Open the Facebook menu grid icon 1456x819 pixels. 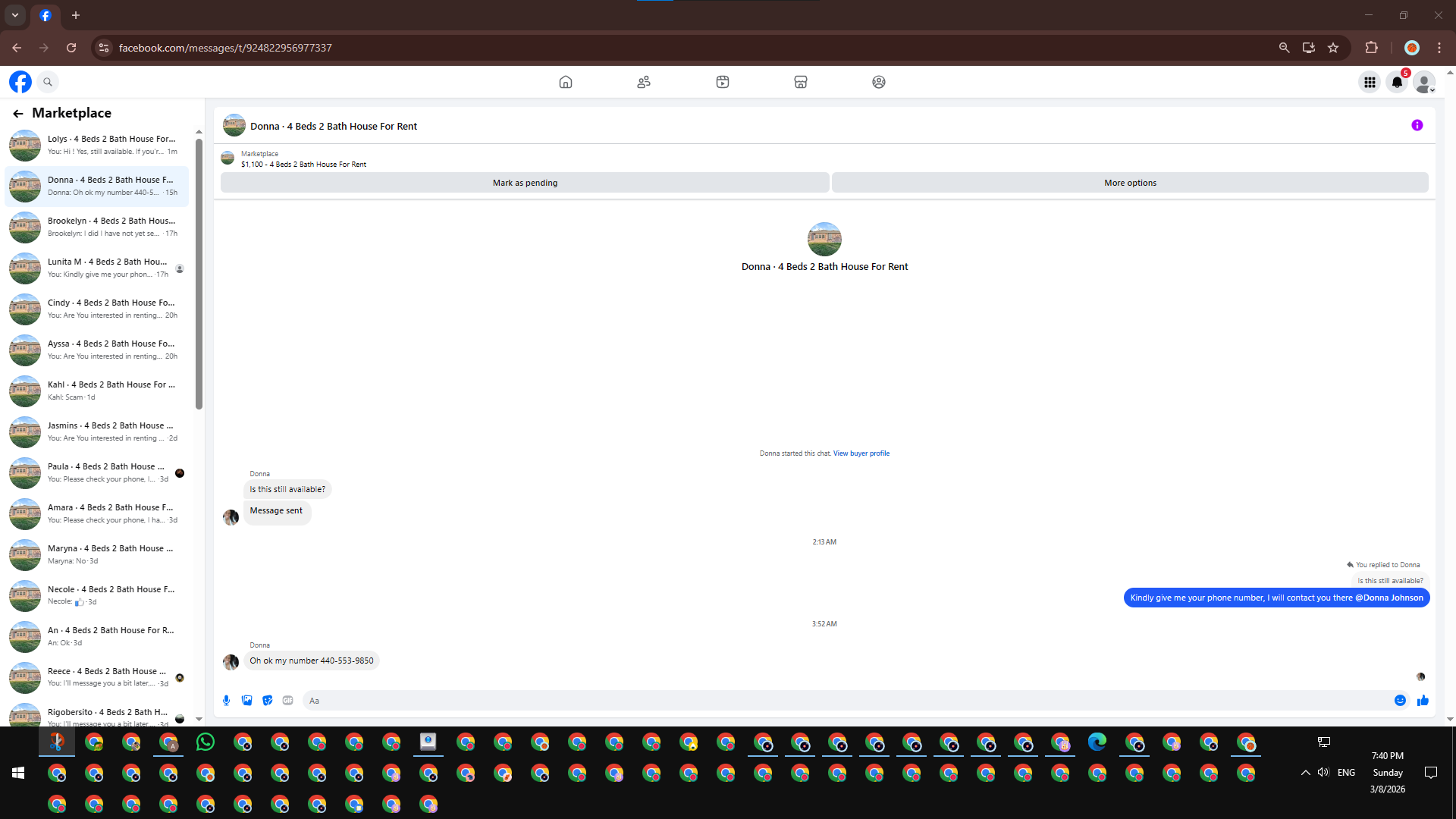1370,82
